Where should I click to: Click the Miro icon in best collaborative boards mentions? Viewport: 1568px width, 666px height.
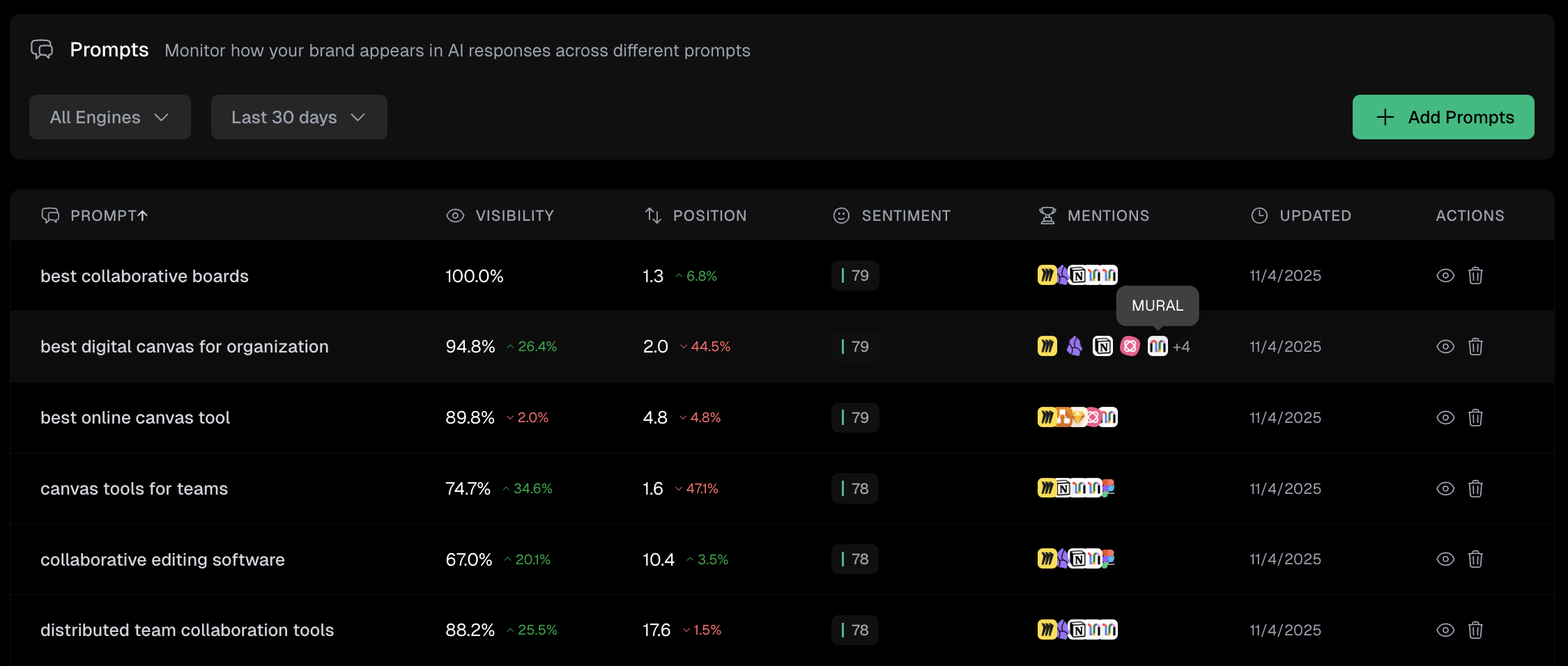[1047, 275]
